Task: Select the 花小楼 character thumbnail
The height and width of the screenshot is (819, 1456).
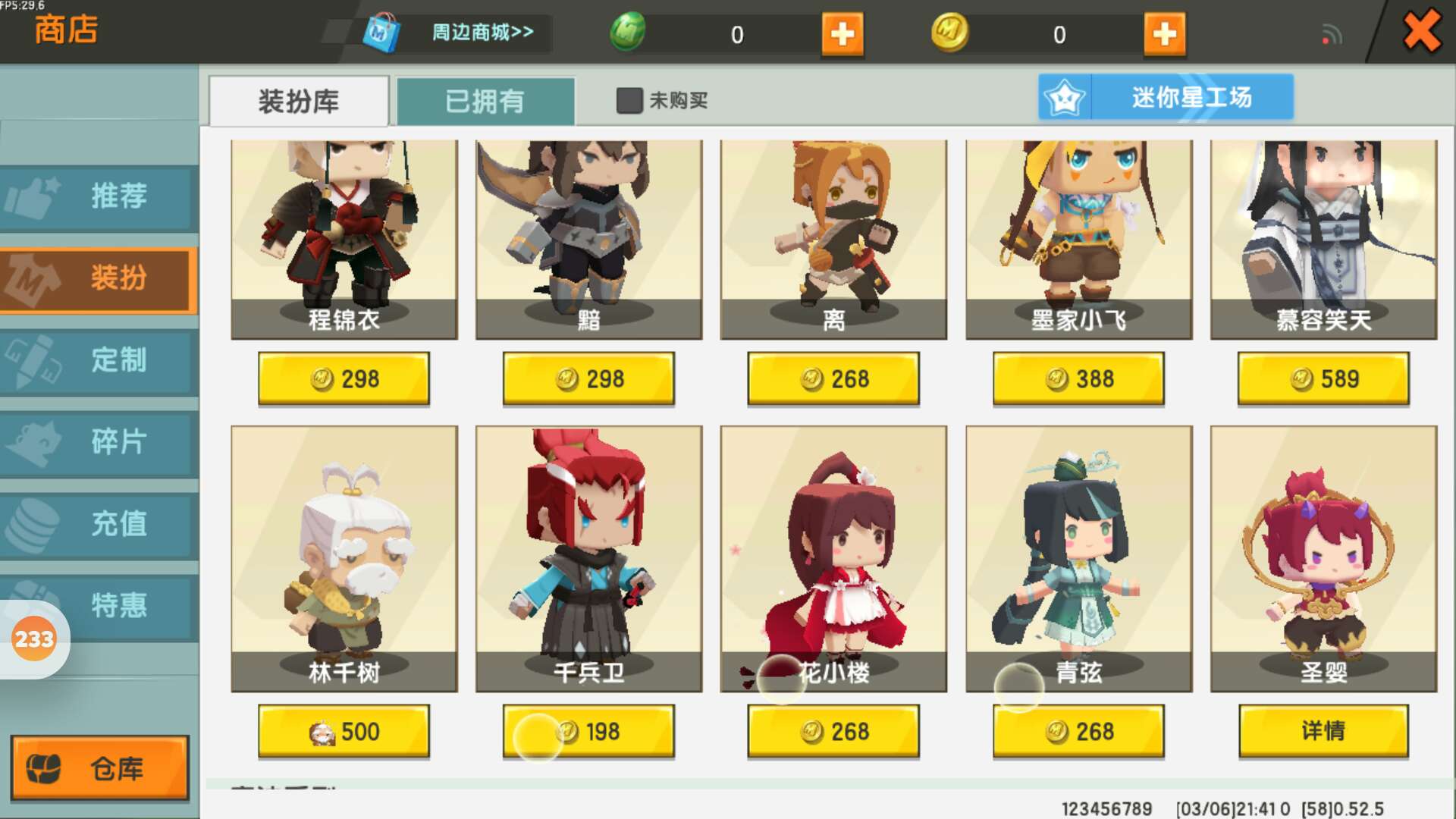Action: coord(833,558)
